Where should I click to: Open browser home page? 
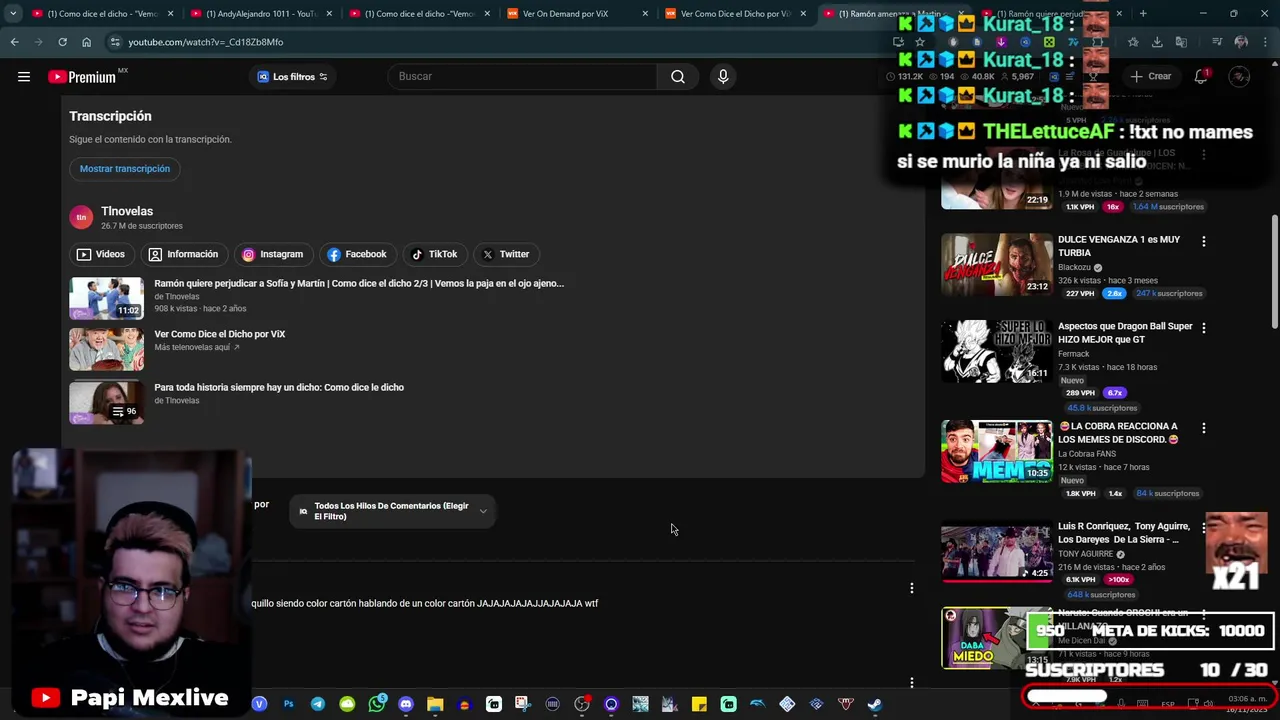(86, 42)
